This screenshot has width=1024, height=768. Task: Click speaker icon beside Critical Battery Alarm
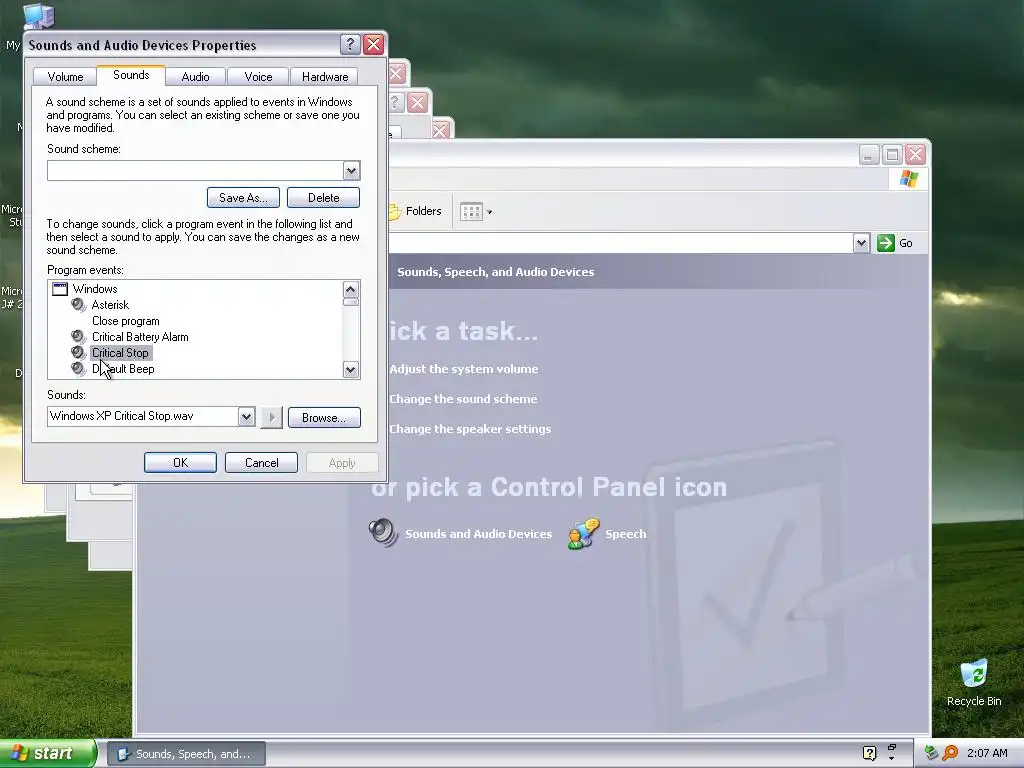click(x=78, y=337)
